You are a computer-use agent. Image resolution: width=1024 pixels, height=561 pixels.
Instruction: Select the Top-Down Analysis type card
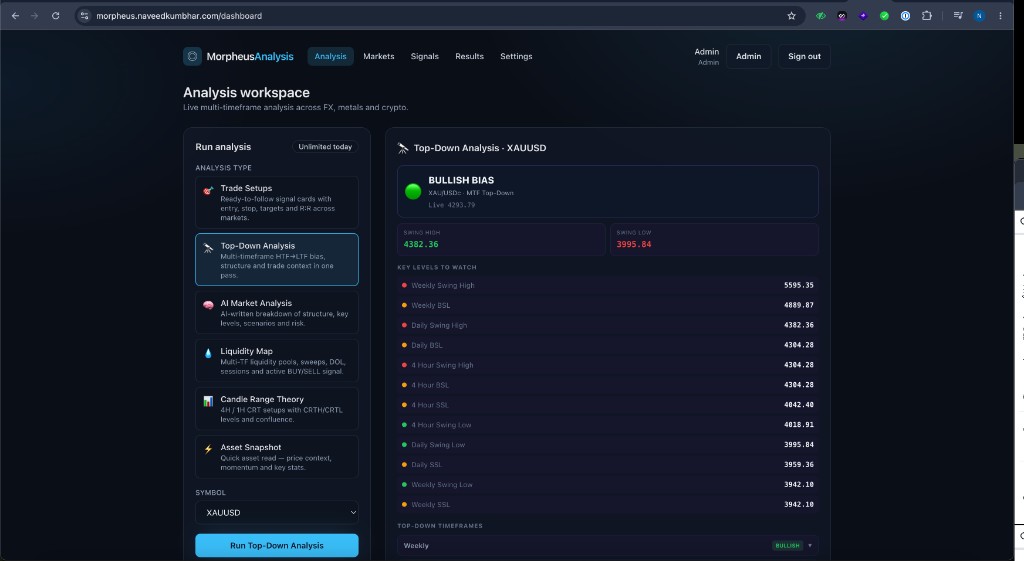point(277,259)
